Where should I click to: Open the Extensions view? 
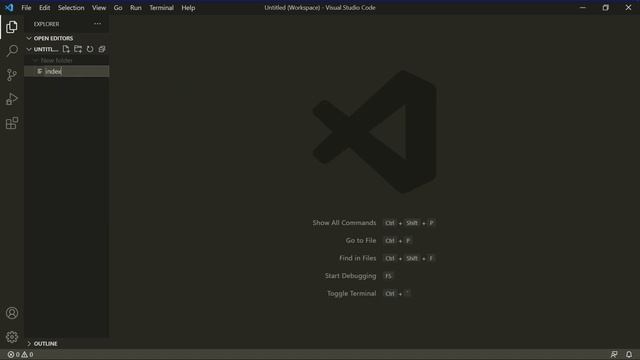(x=12, y=123)
